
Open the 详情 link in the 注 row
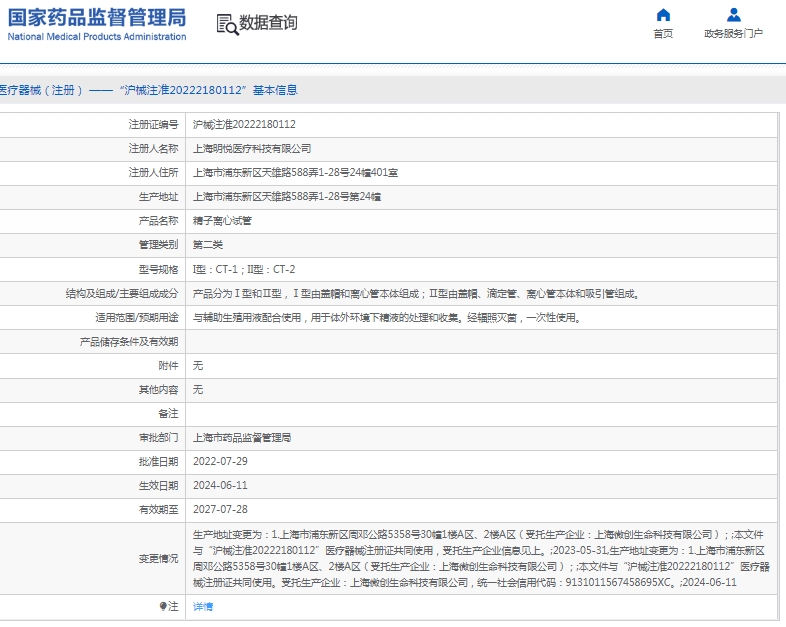(x=203, y=606)
